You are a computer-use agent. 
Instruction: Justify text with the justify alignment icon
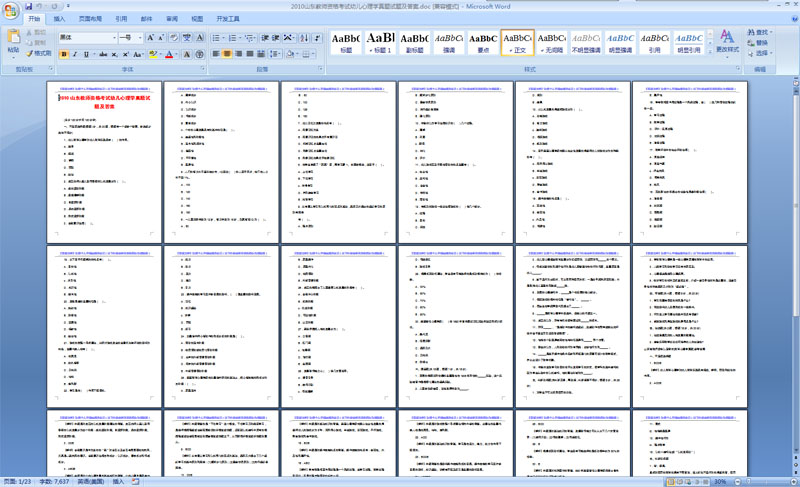249,54
